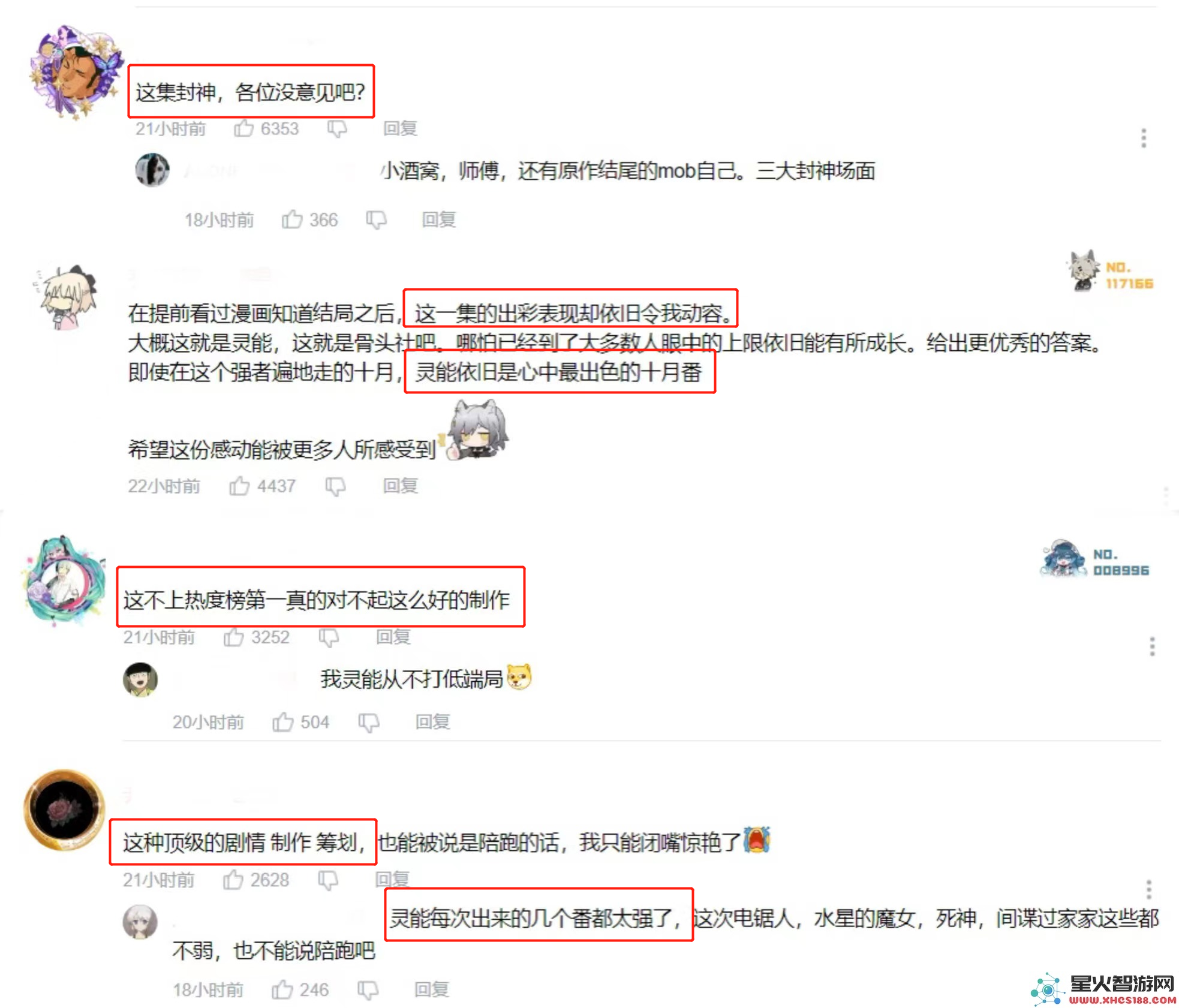The height and width of the screenshot is (1008, 1179).
Task: Dislike the comment with 6353 likes
Action: (x=337, y=129)
